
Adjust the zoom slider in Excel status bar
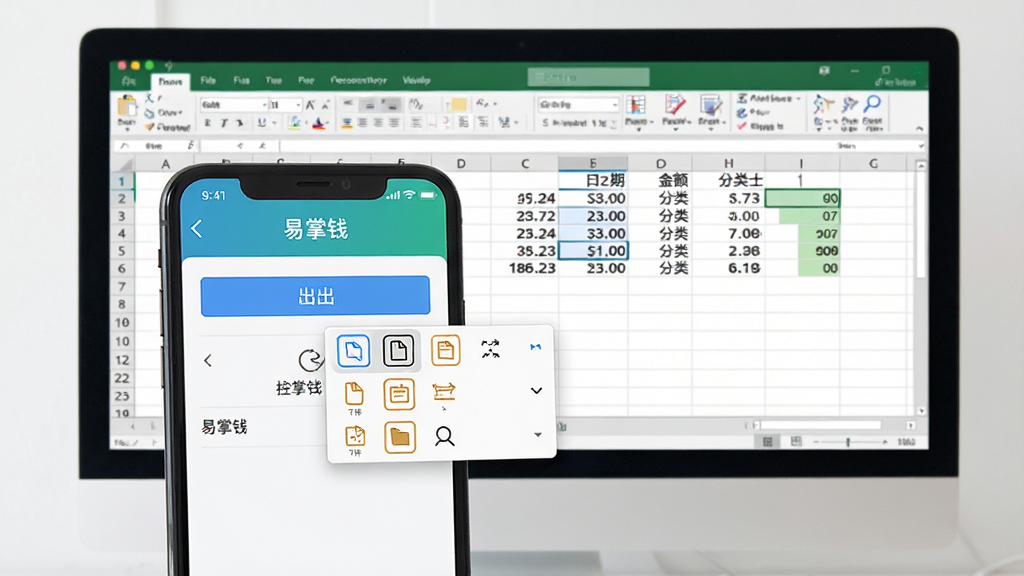click(848, 442)
